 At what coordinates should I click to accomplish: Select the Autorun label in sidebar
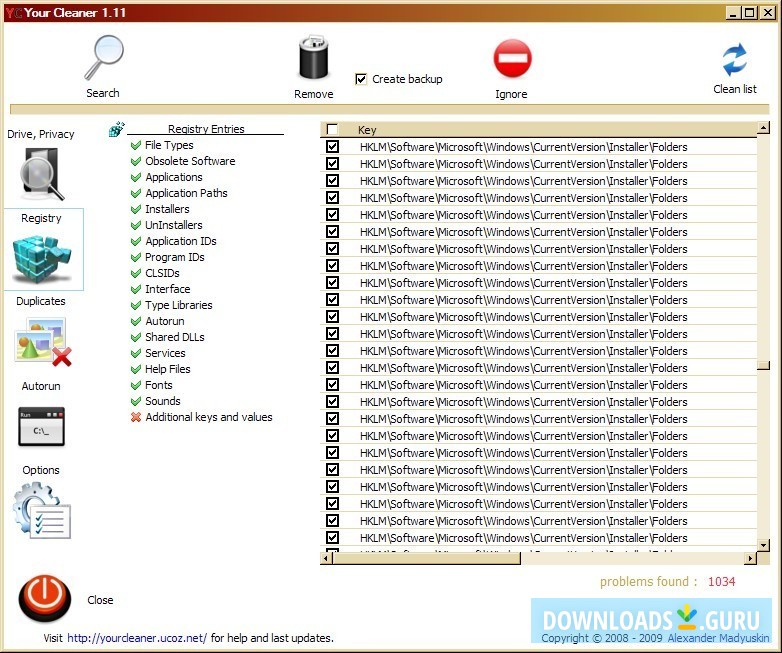[x=41, y=386]
